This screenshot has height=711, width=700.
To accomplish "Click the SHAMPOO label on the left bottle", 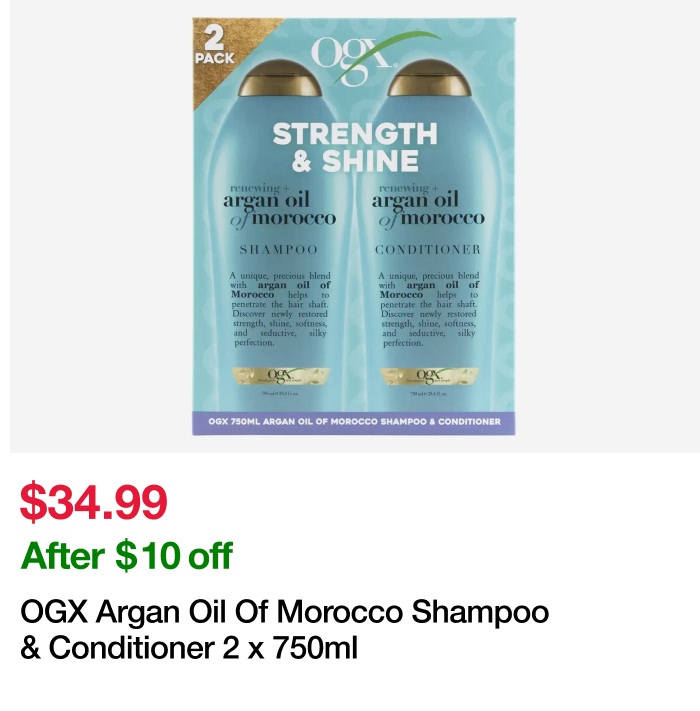I will [279, 249].
